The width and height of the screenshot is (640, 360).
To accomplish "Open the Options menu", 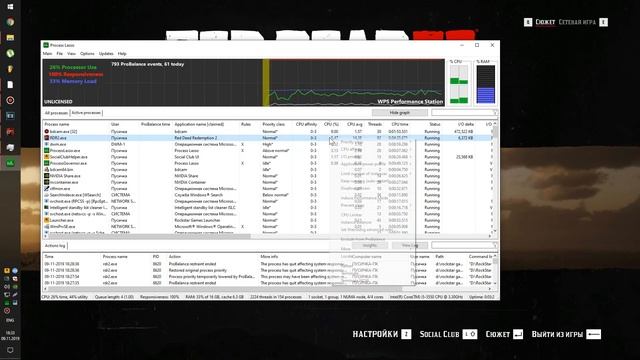I will pyautogui.click(x=87, y=53).
